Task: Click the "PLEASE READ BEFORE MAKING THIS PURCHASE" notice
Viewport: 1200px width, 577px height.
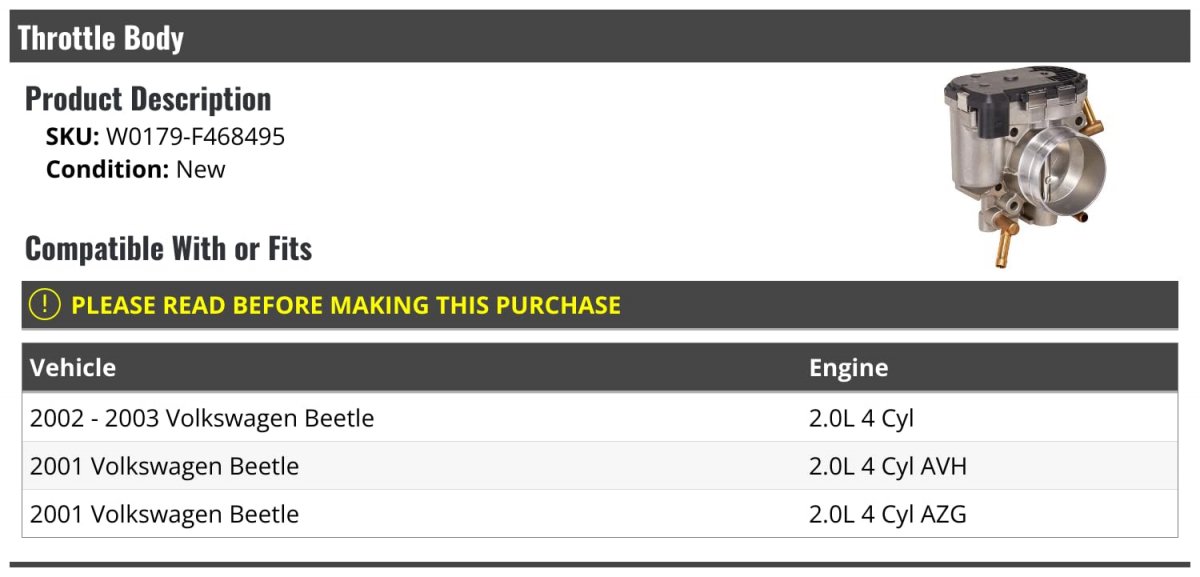Action: tap(345, 305)
